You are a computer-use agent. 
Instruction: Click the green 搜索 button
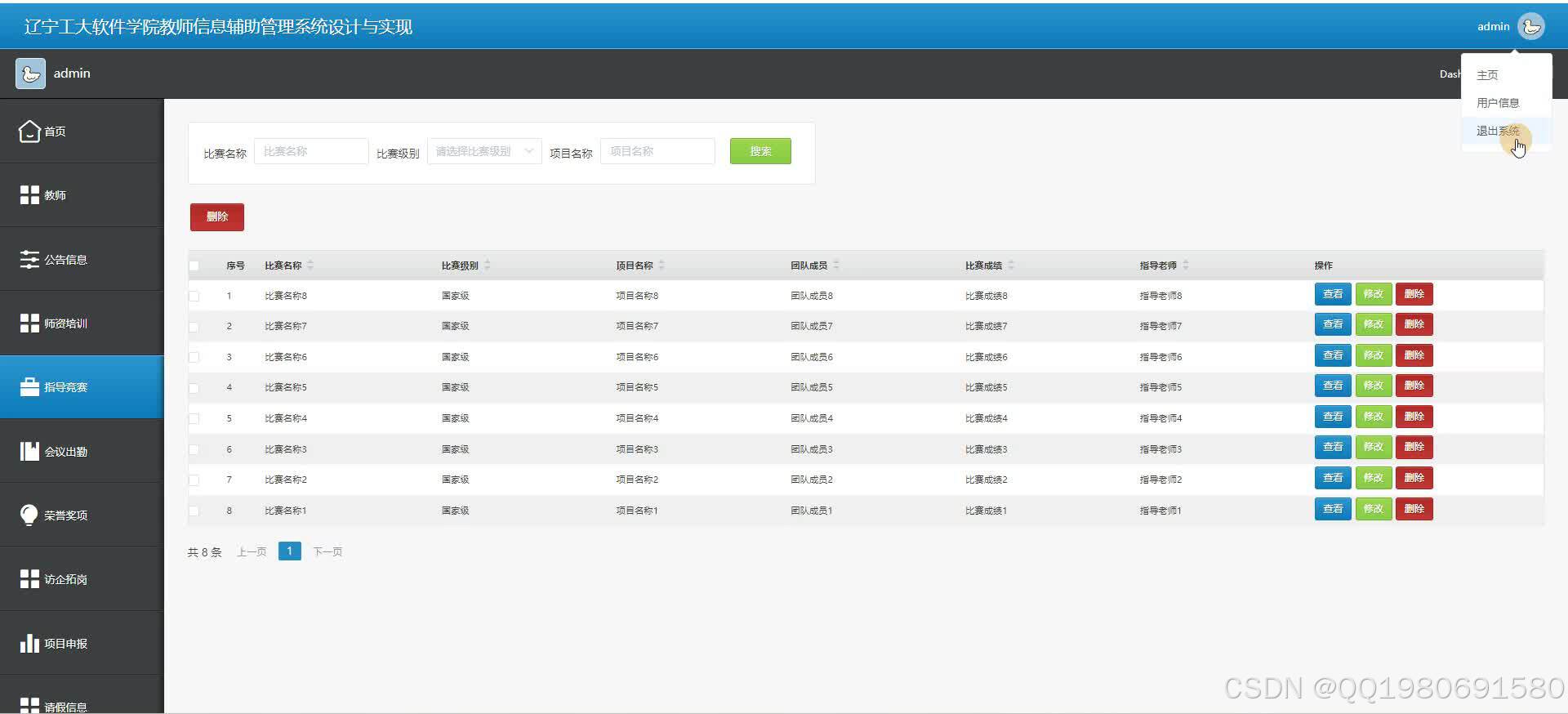[760, 151]
